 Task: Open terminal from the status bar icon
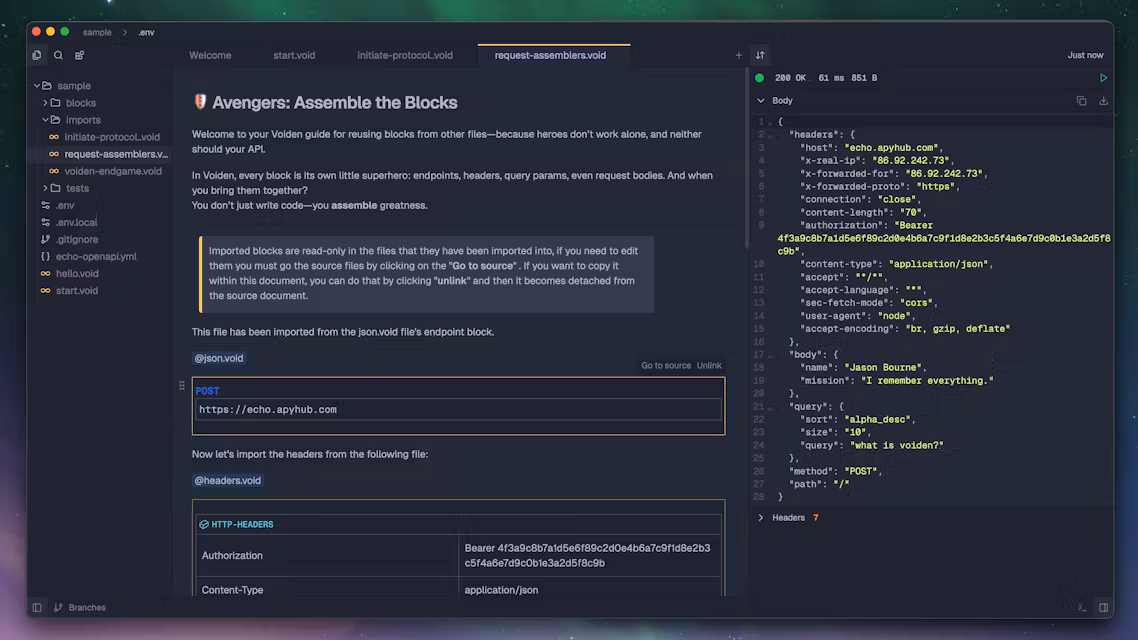pyautogui.click(x=1082, y=607)
